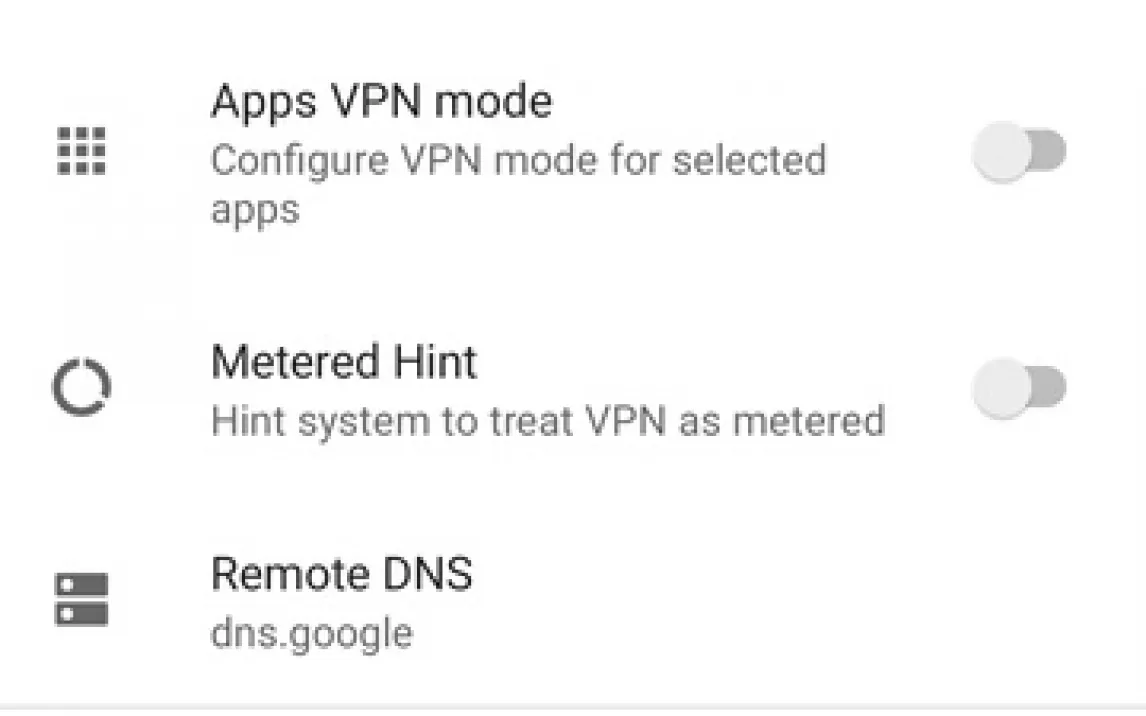
Task: Click the Remote DNS server icon
Action: click(x=81, y=599)
